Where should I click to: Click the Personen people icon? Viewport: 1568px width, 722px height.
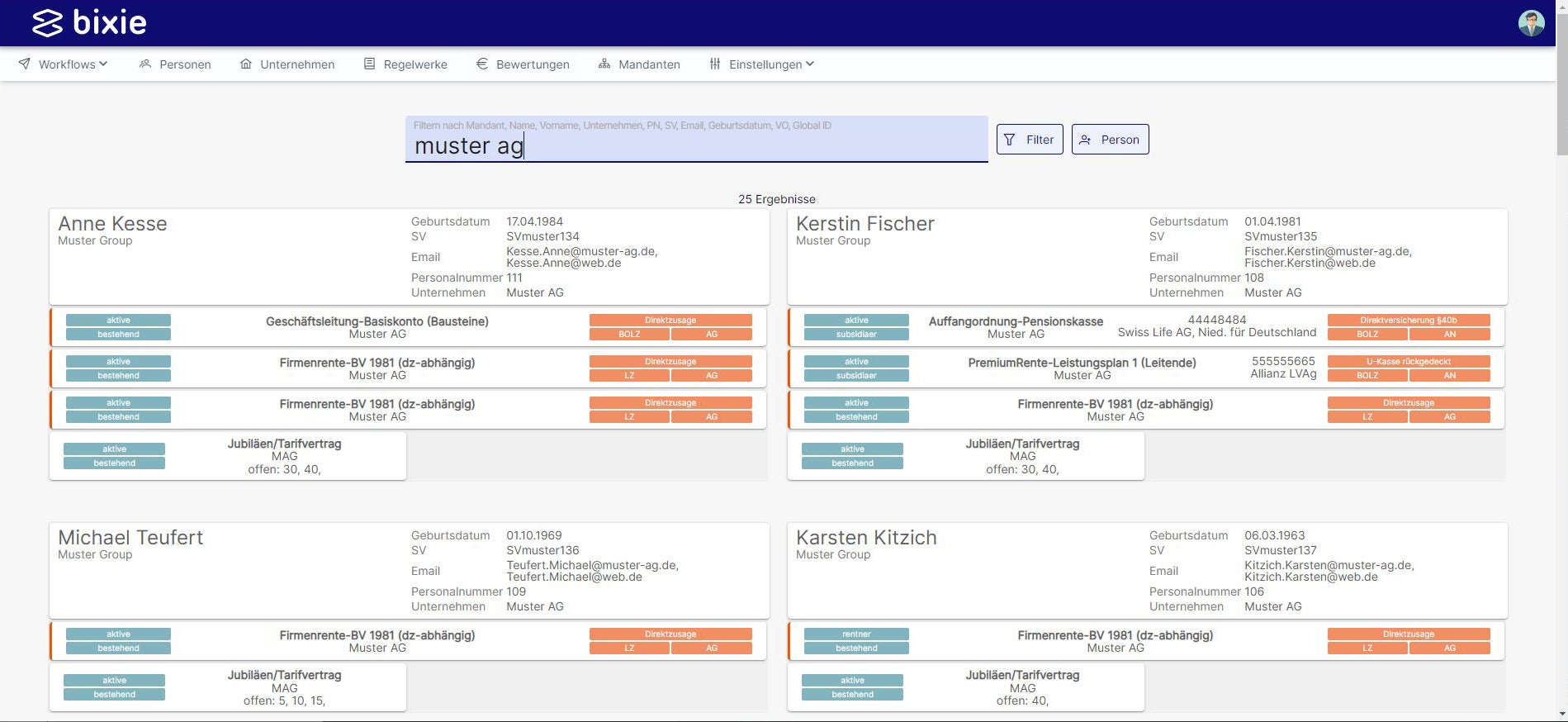pos(145,64)
